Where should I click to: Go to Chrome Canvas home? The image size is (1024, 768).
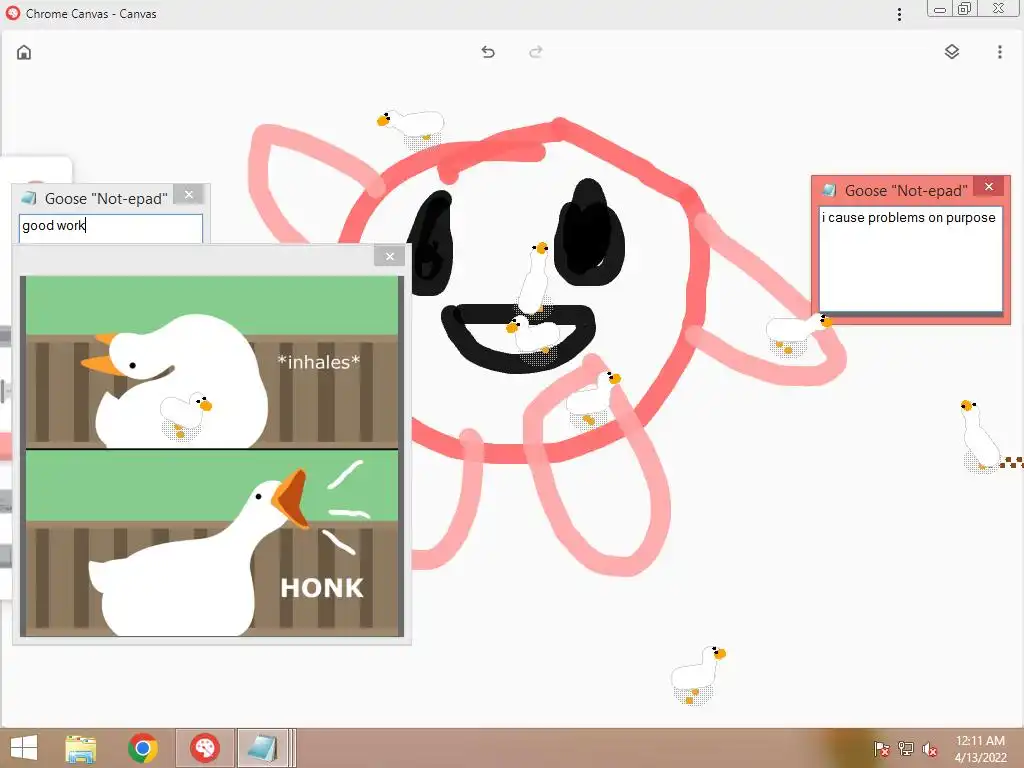(x=24, y=52)
